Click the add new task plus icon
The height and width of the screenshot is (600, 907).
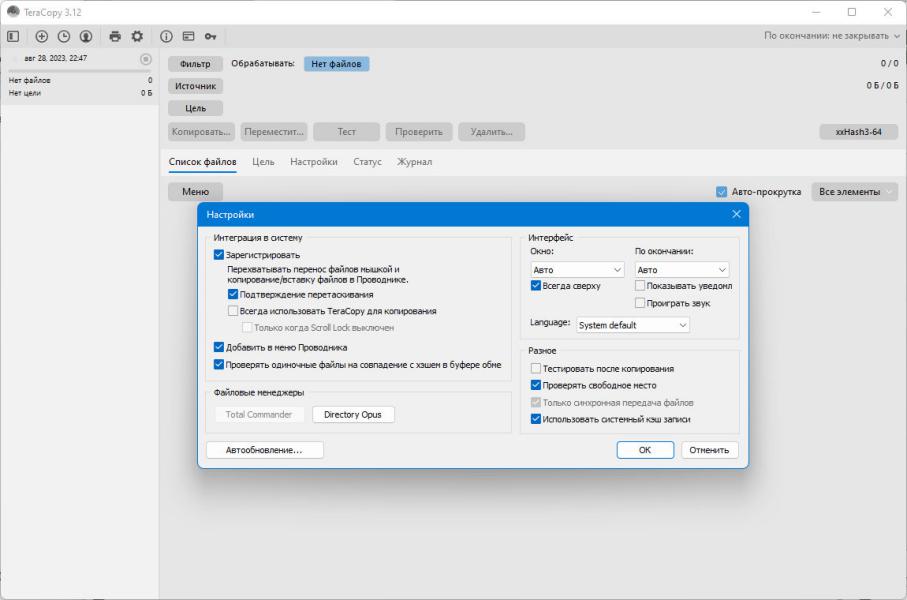(42, 36)
